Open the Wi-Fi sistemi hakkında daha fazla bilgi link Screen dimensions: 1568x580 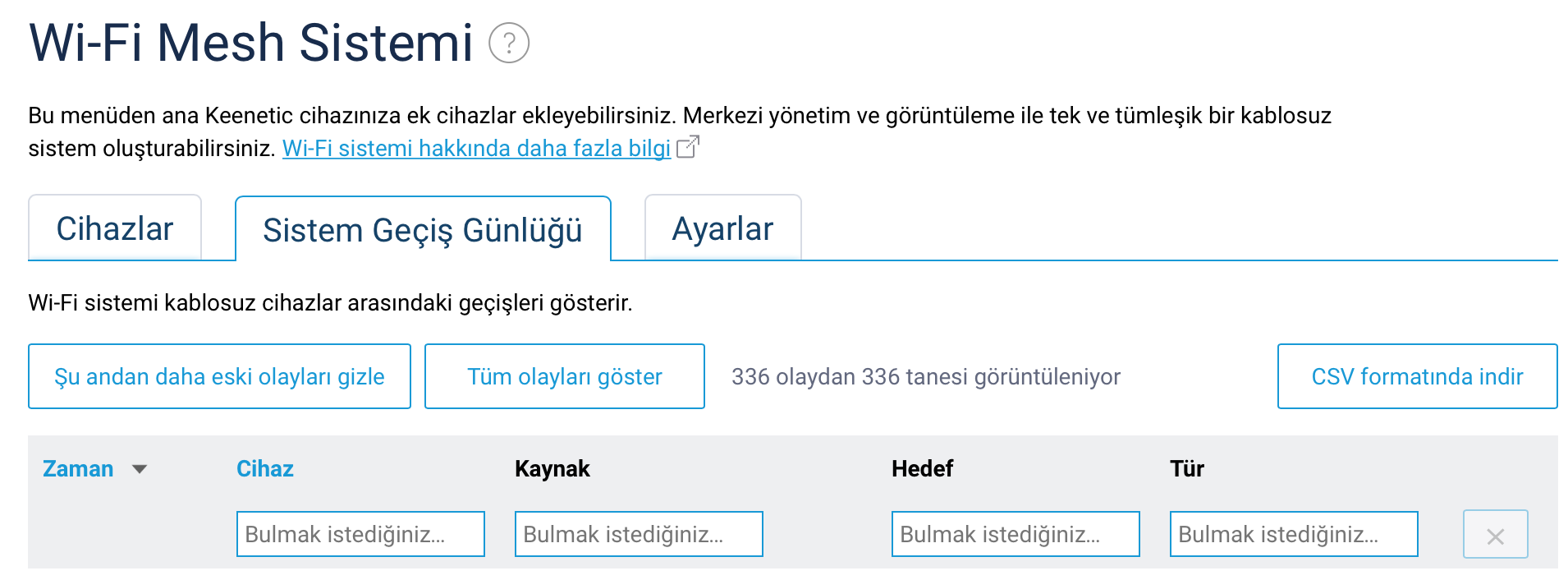[476, 148]
